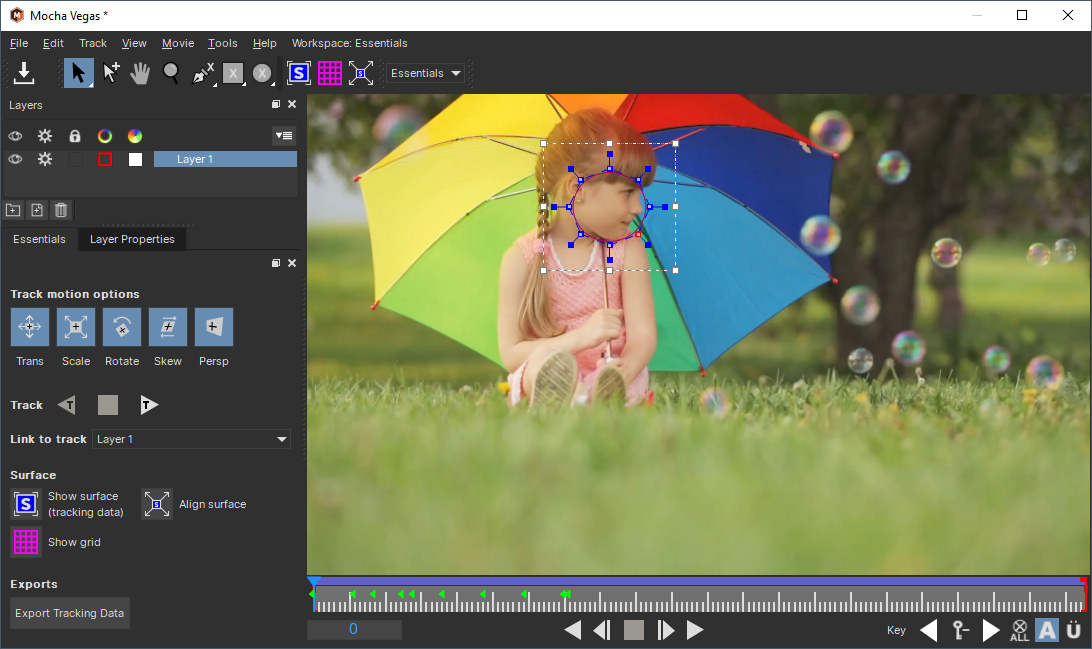Open the Essentials workspace dropdown
Screen dimensions: 1092x649
pos(427,73)
